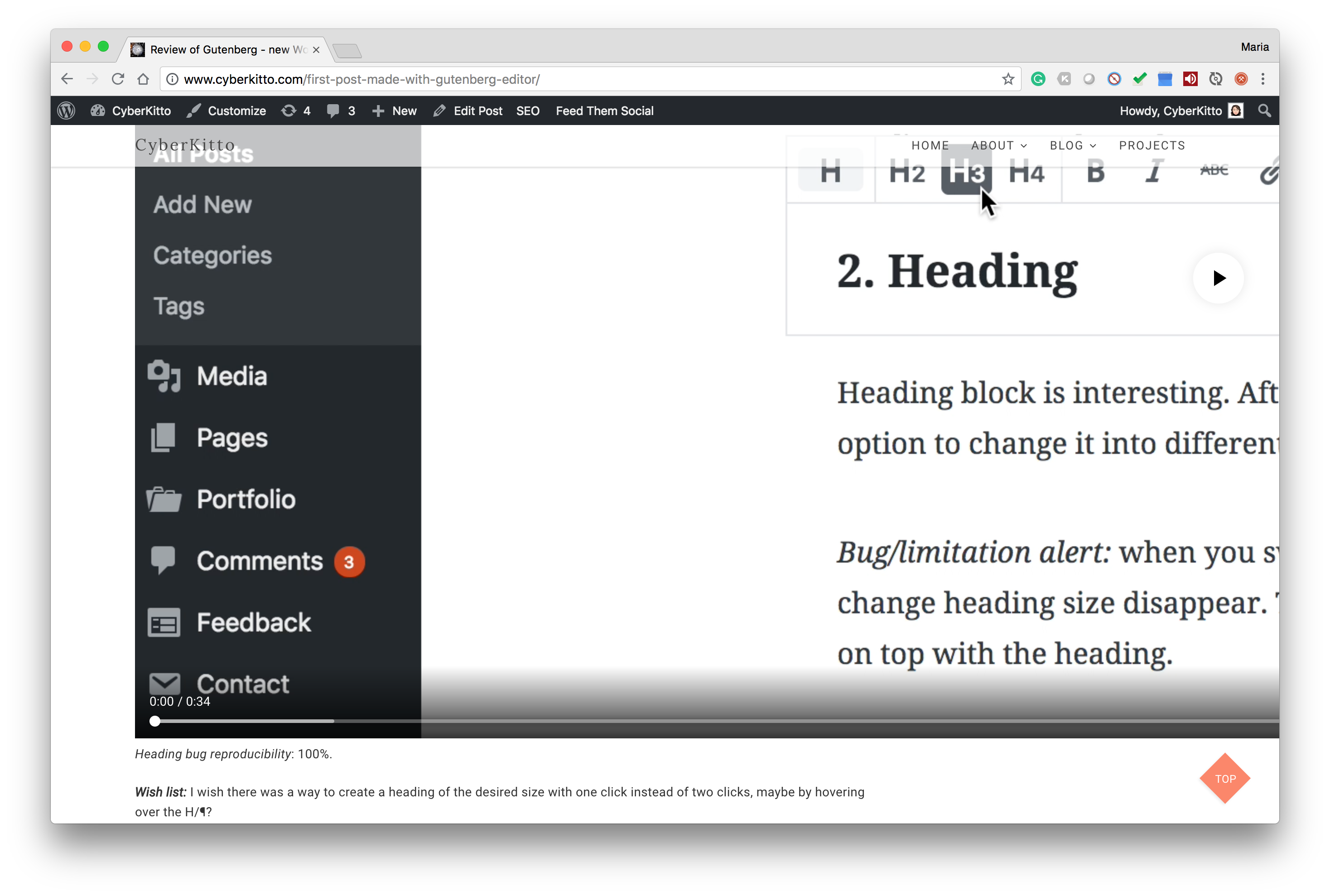
Task: Open the PROJECTS navigation item
Action: tap(1152, 145)
